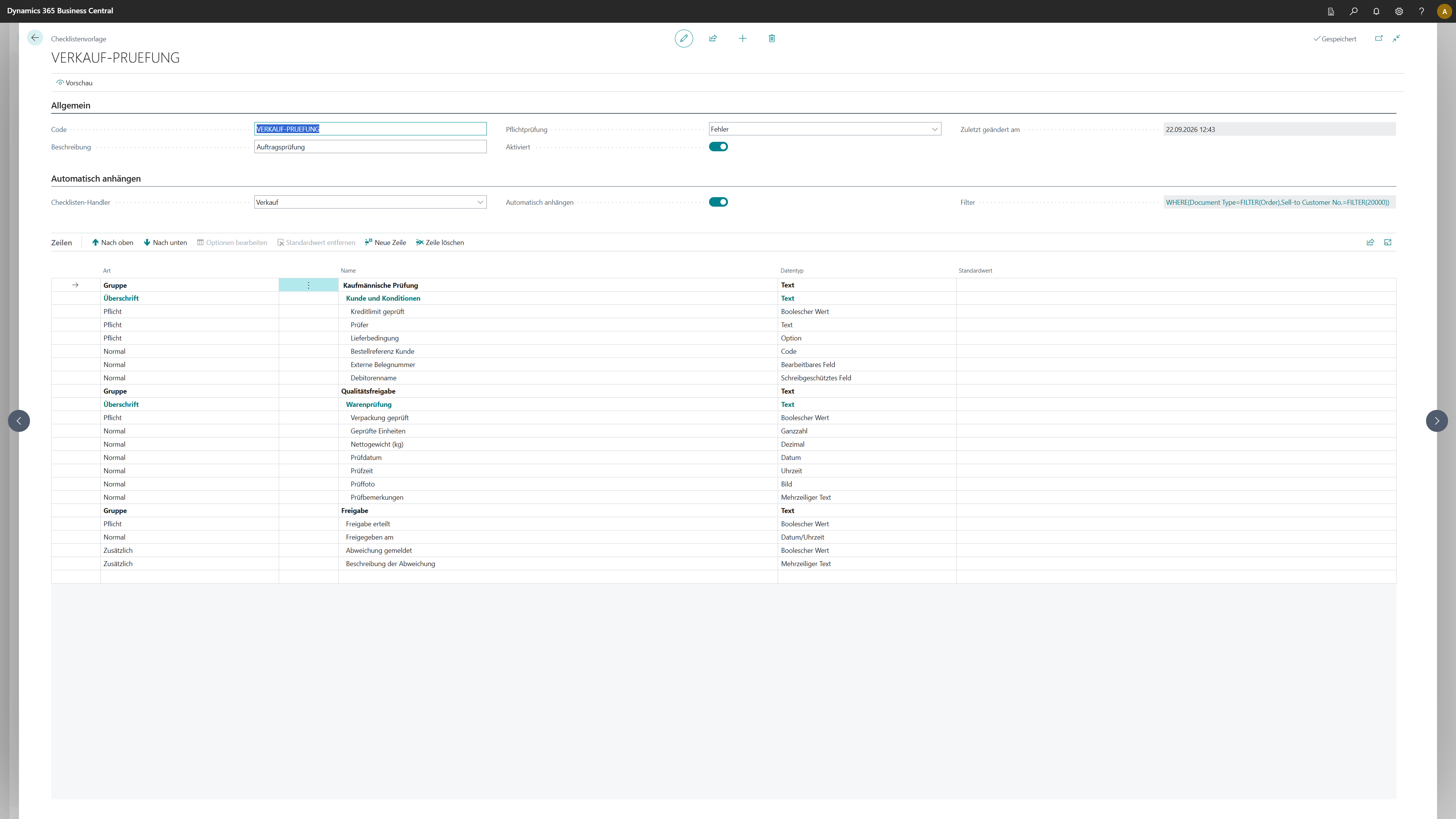
Task: Click the Dynamics 365 Business Central title
Action: (60, 11)
